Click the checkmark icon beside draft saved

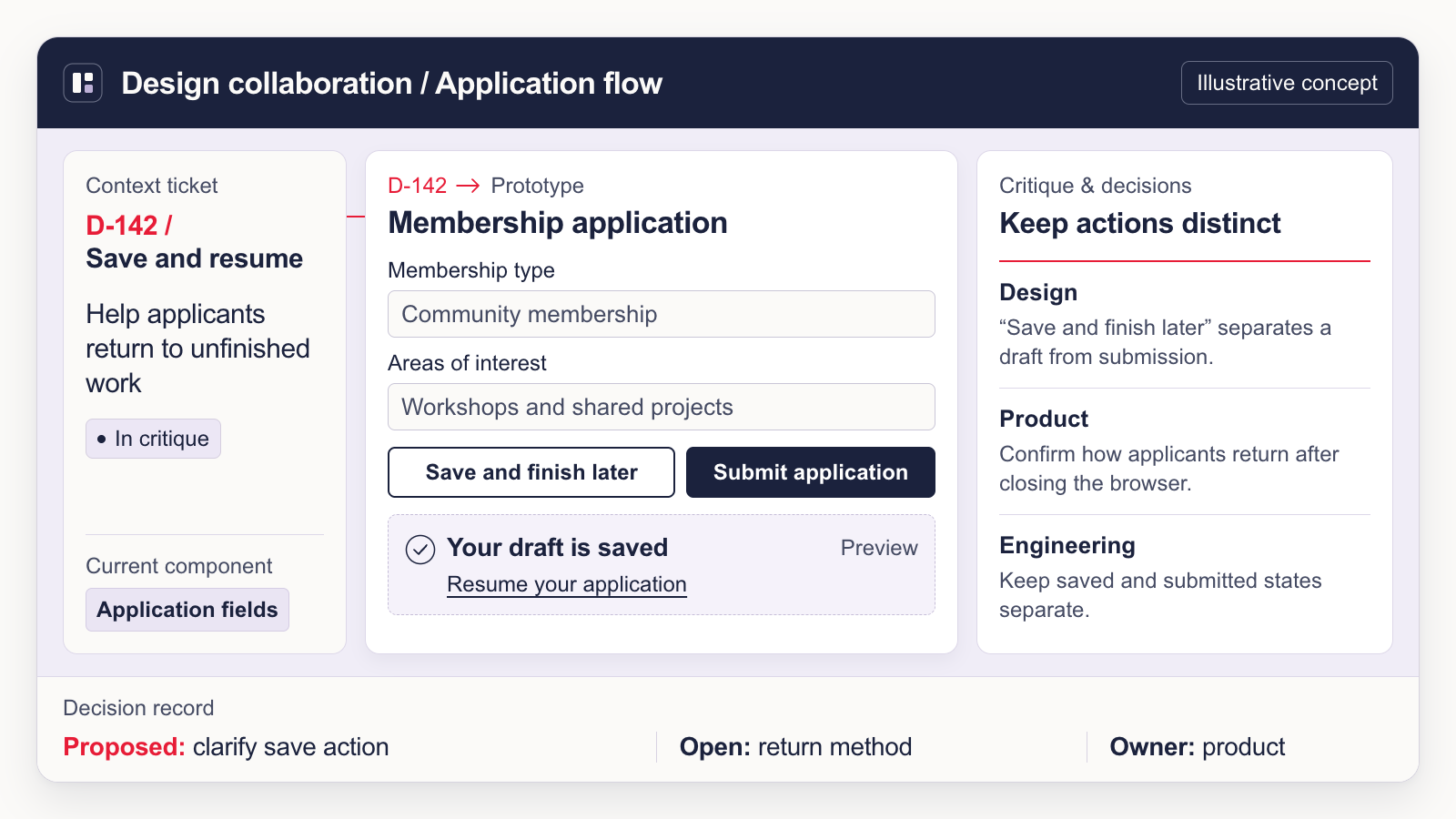coord(420,550)
